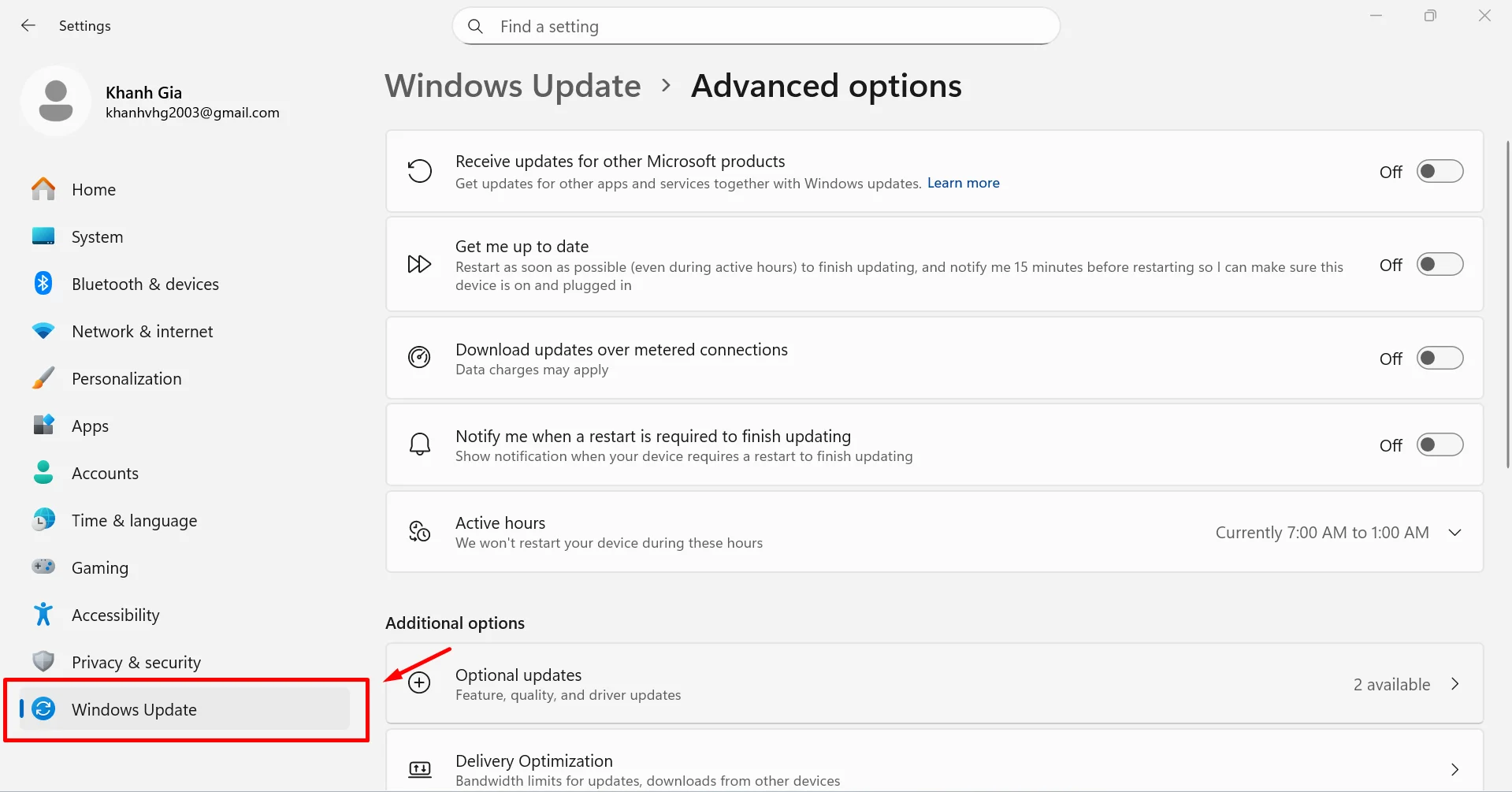1512x792 pixels.
Task: Open Privacy & security settings
Action: [x=184, y=662]
